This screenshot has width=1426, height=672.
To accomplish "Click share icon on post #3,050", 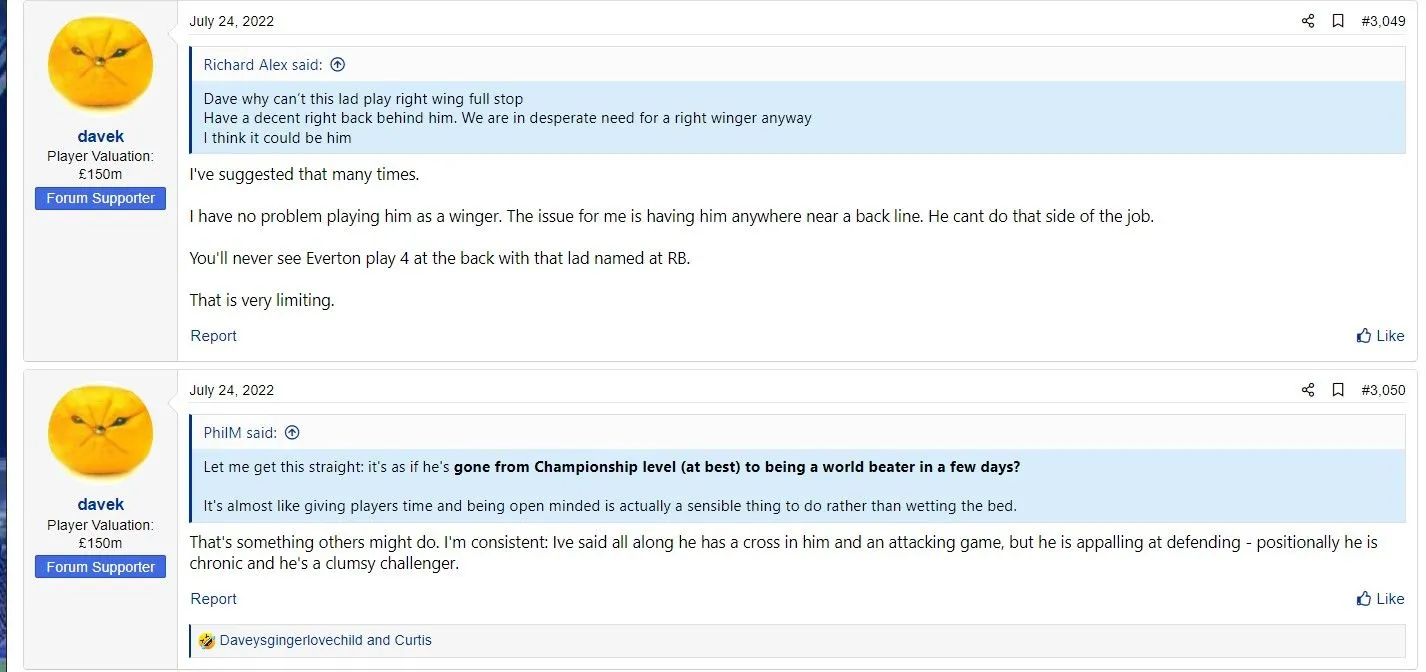I will (x=1308, y=390).
